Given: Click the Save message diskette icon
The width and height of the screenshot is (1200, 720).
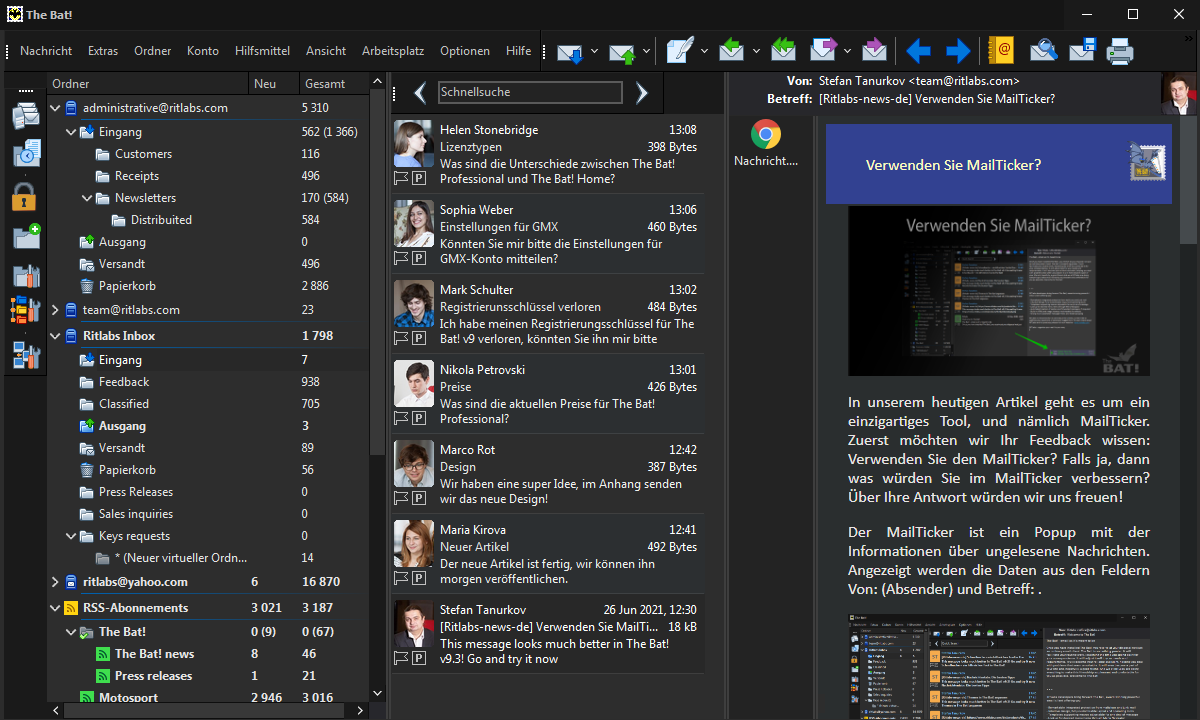Looking at the screenshot, I should click(x=1082, y=51).
